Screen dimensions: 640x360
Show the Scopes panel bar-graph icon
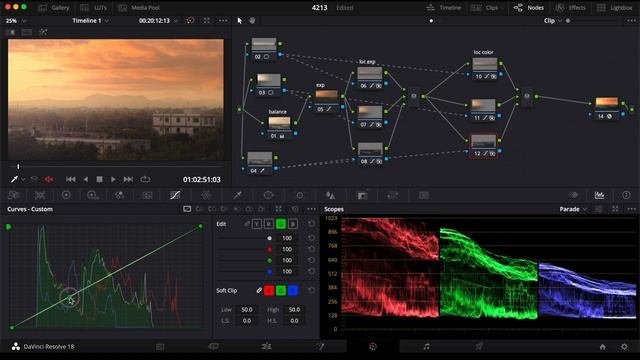pos(600,195)
